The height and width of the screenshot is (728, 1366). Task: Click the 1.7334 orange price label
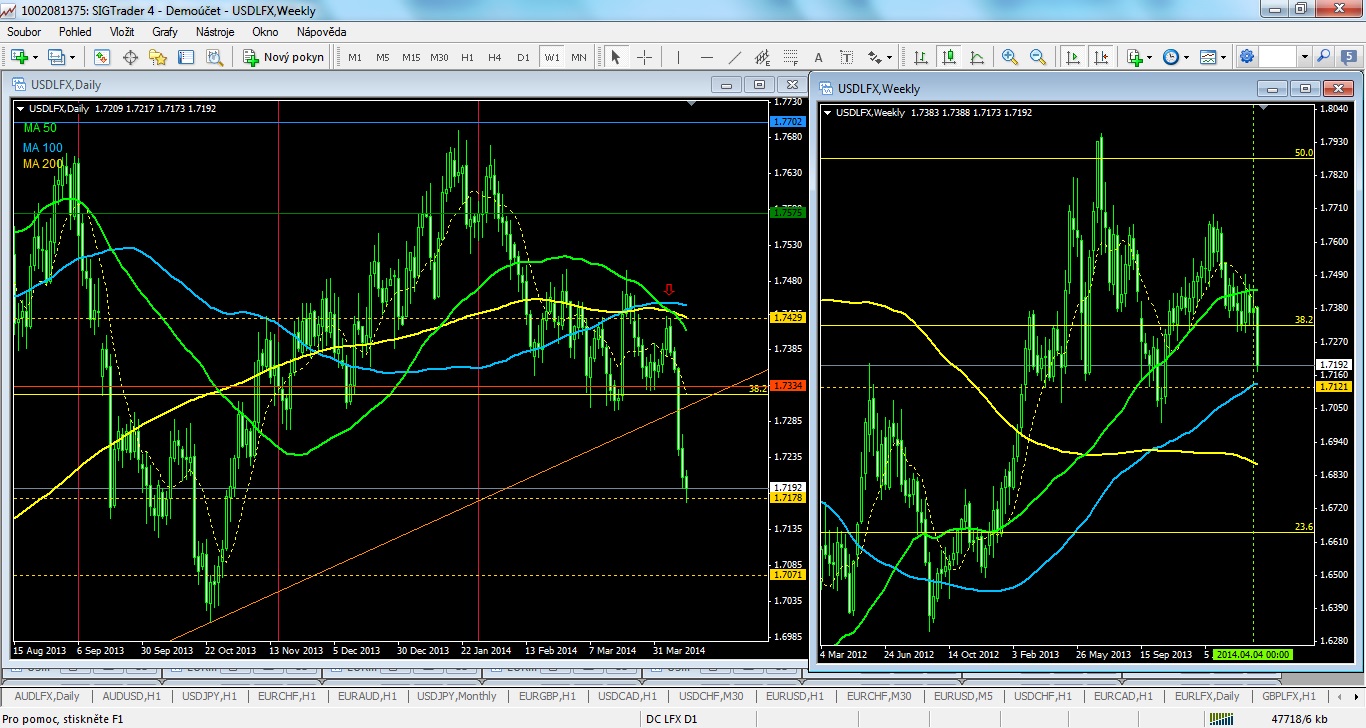[x=789, y=385]
